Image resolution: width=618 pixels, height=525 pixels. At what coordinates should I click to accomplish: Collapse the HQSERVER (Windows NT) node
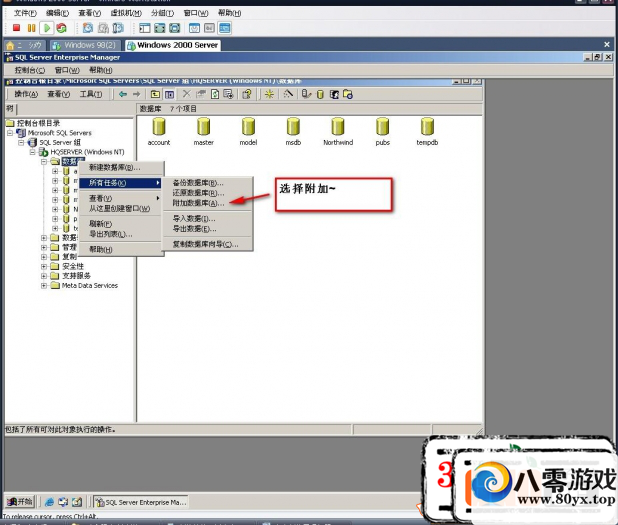[33, 152]
